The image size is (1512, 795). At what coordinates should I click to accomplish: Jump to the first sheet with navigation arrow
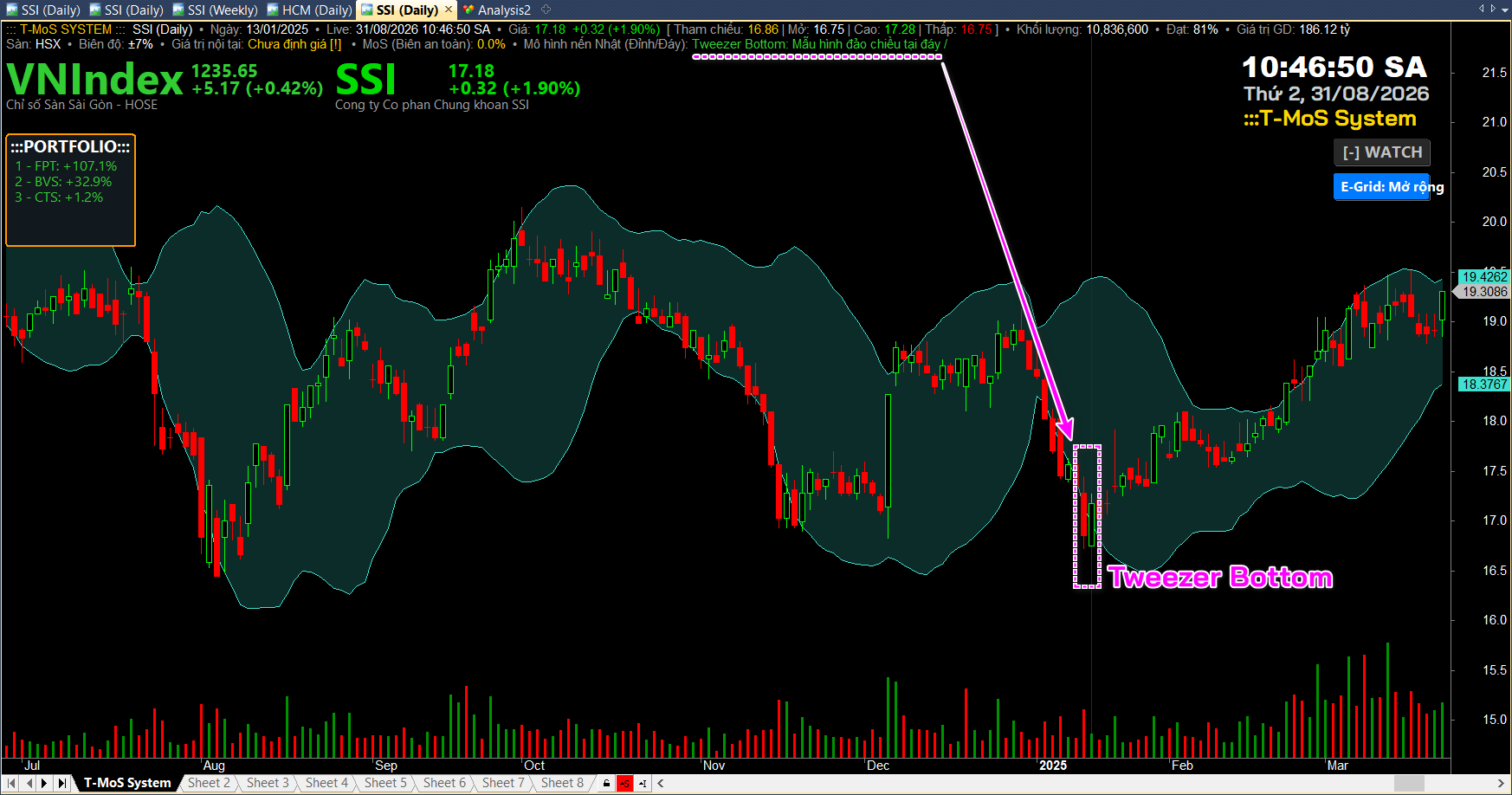pos(11,783)
